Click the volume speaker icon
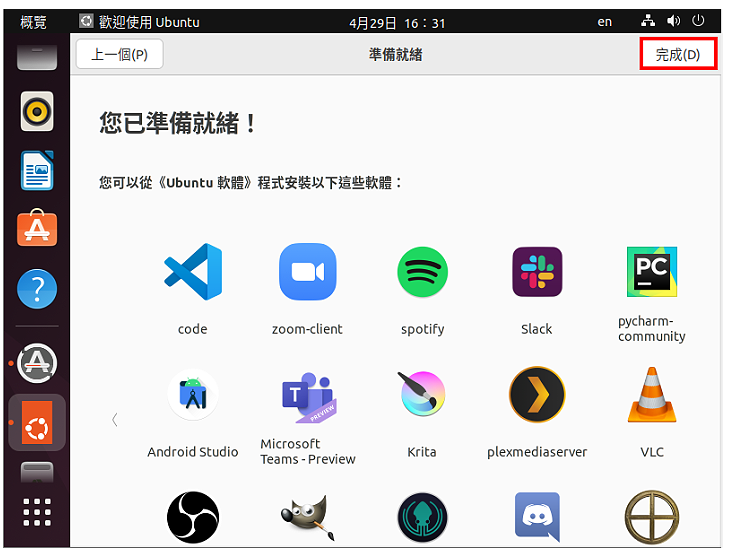 point(673,21)
